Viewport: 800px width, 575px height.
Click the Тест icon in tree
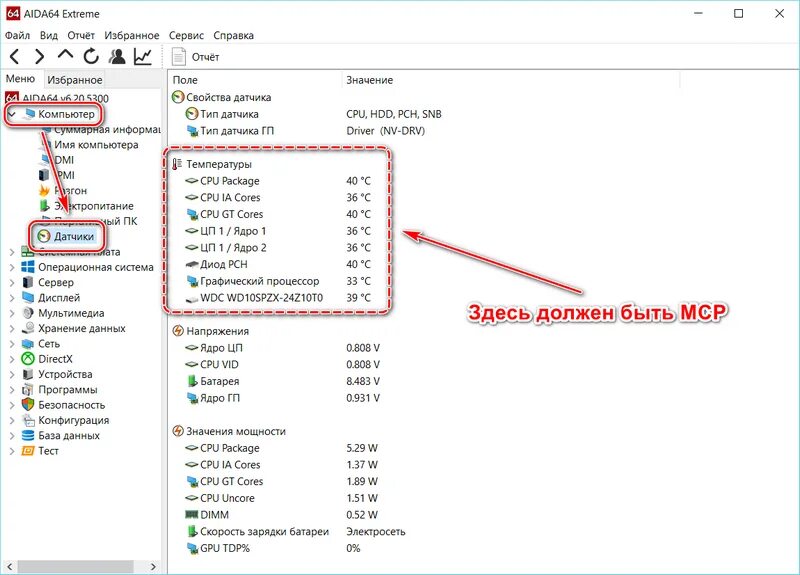click(28, 451)
